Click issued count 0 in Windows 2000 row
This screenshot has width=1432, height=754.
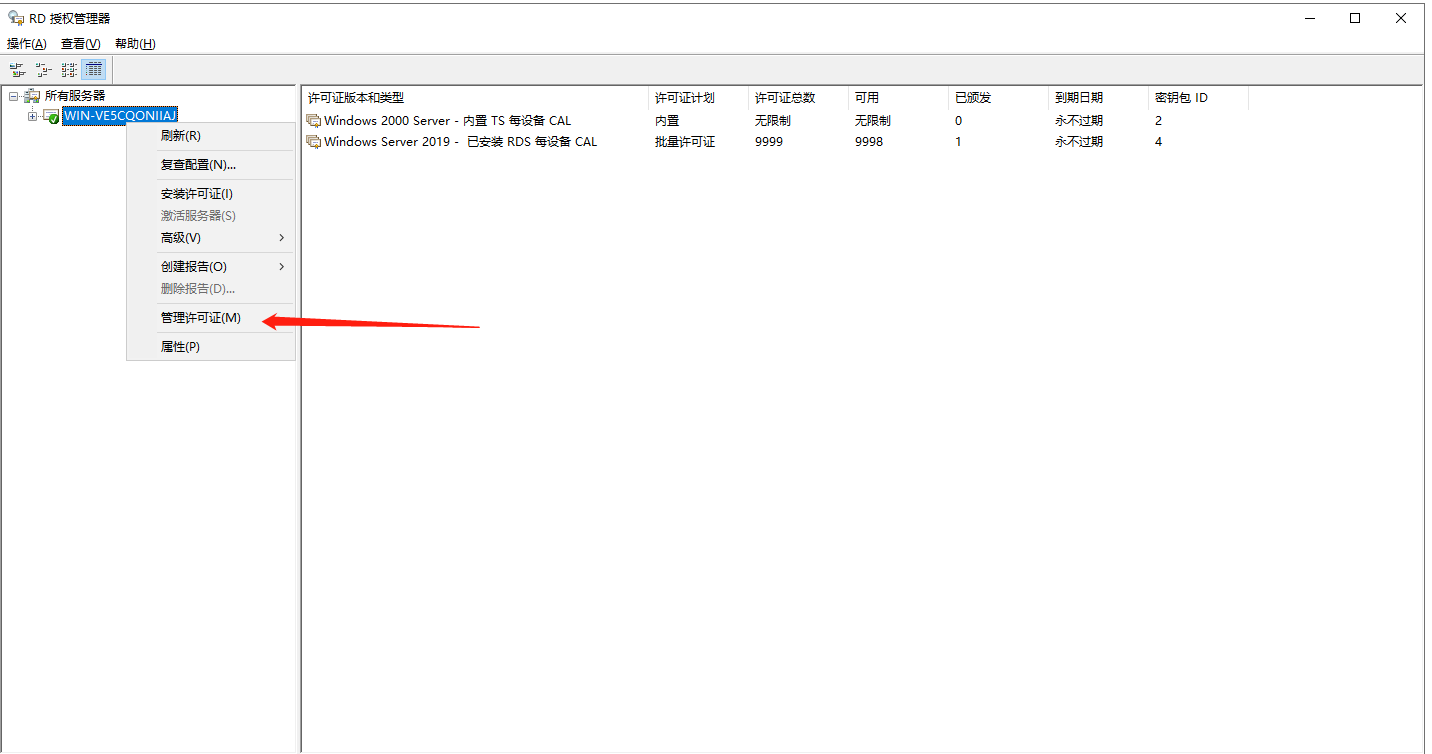click(x=958, y=121)
